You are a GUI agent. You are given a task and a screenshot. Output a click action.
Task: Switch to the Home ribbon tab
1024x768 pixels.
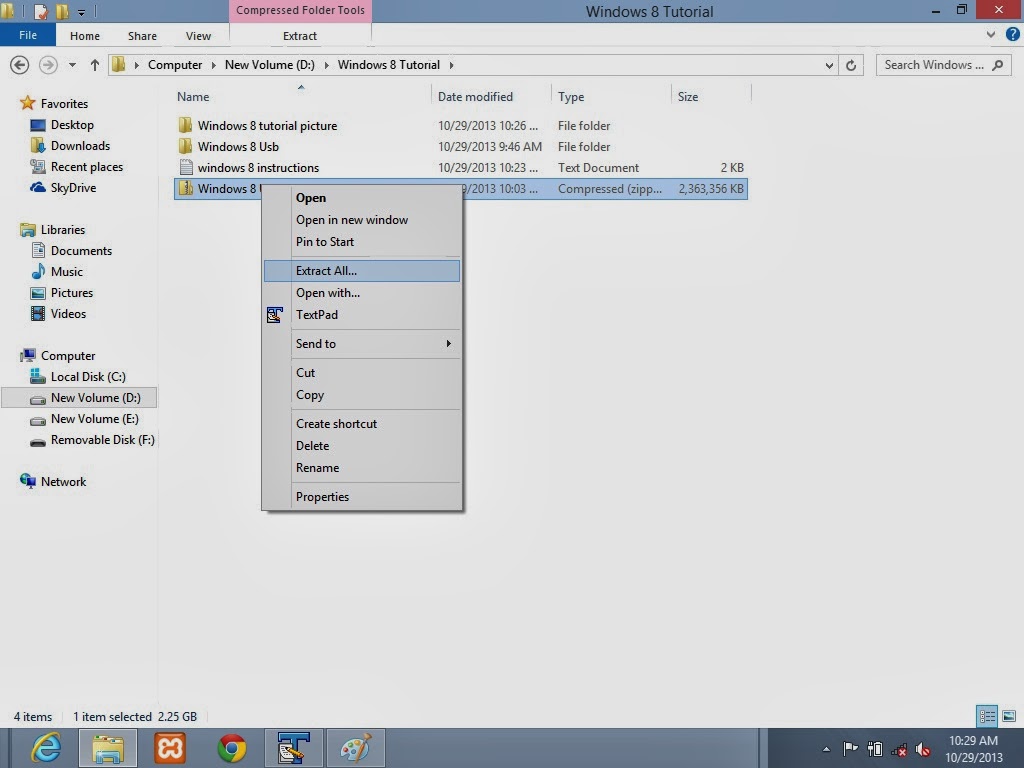pos(85,36)
